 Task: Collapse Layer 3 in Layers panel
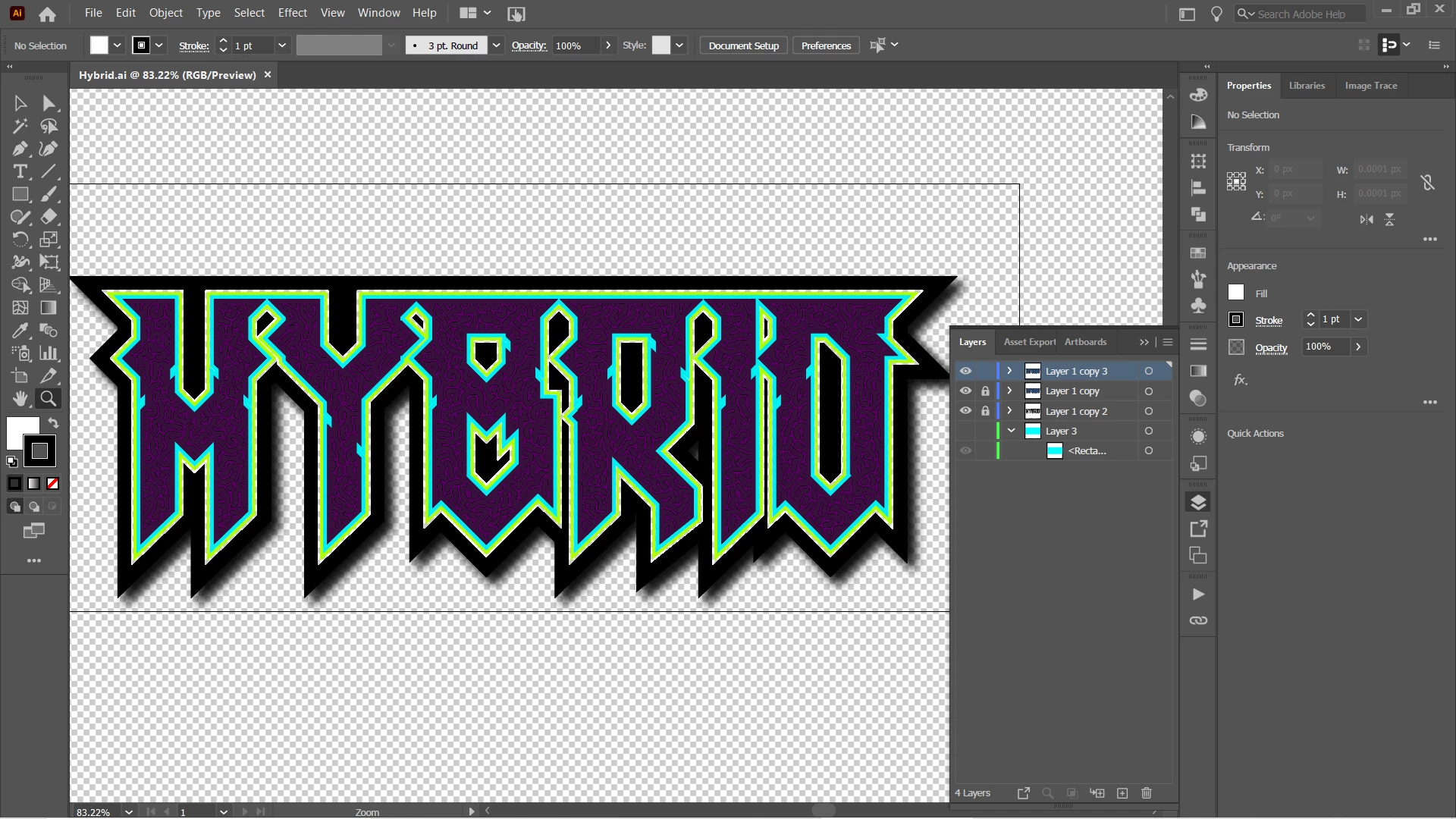point(1011,431)
